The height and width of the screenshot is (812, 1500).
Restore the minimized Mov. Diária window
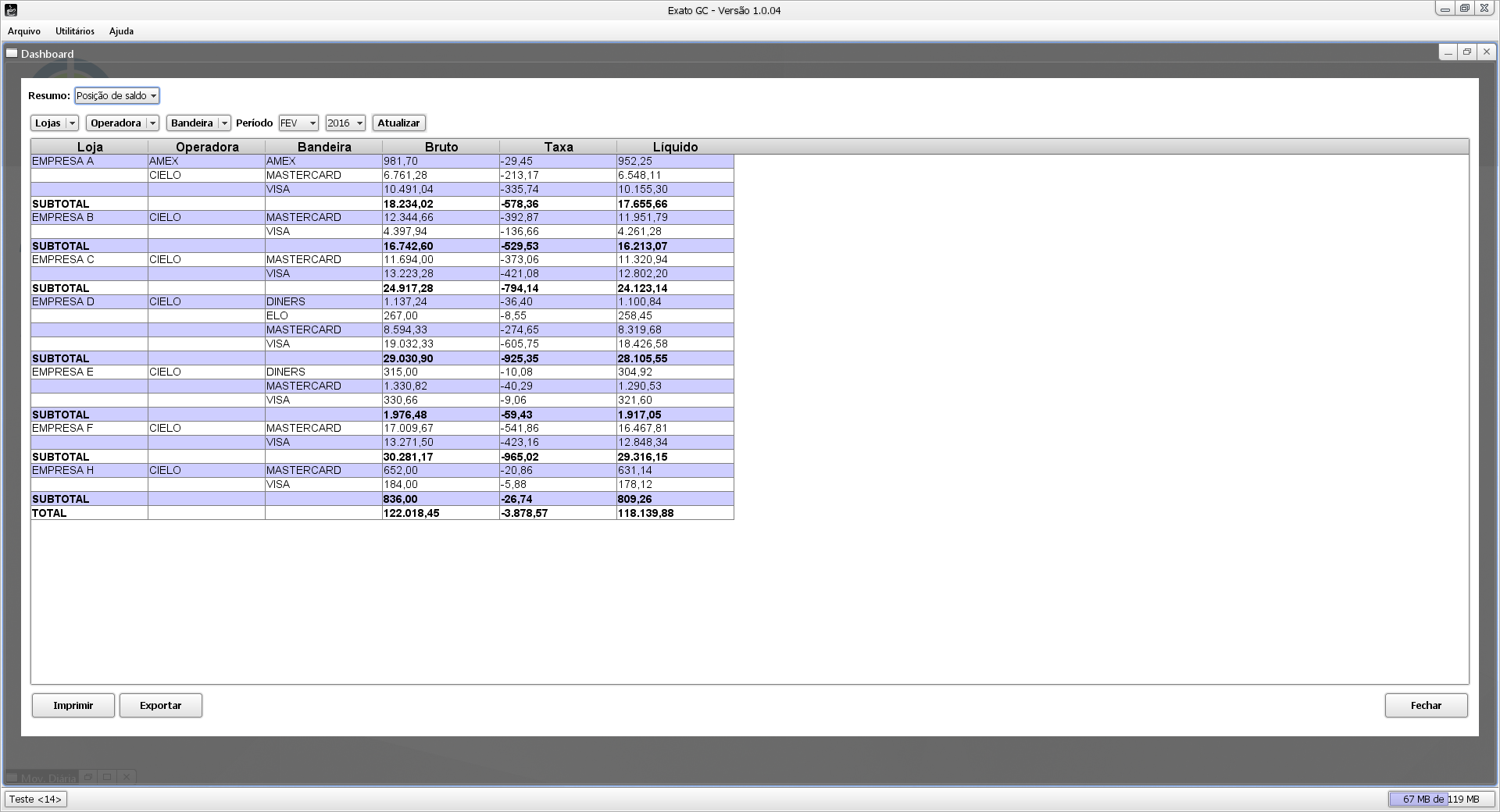click(x=88, y=777)
